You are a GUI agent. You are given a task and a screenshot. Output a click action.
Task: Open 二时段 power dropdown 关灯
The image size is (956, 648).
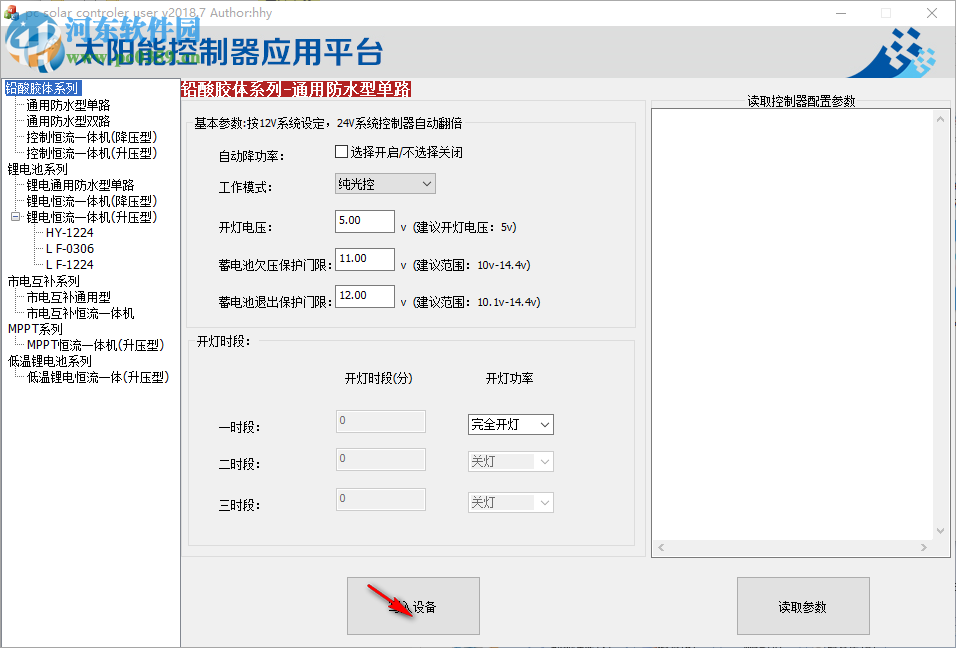(x=510, y=461)
